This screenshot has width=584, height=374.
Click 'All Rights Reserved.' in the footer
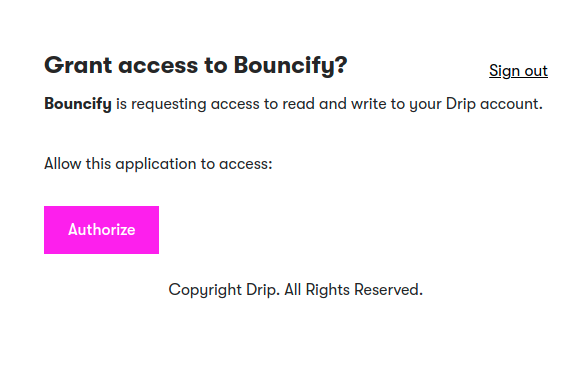[x=354, y=290]
